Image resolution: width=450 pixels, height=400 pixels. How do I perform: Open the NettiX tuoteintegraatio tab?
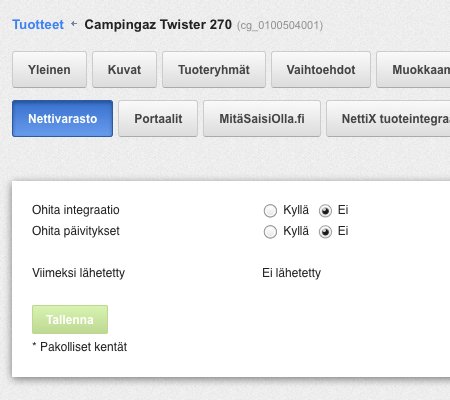(x=388, y=119)
